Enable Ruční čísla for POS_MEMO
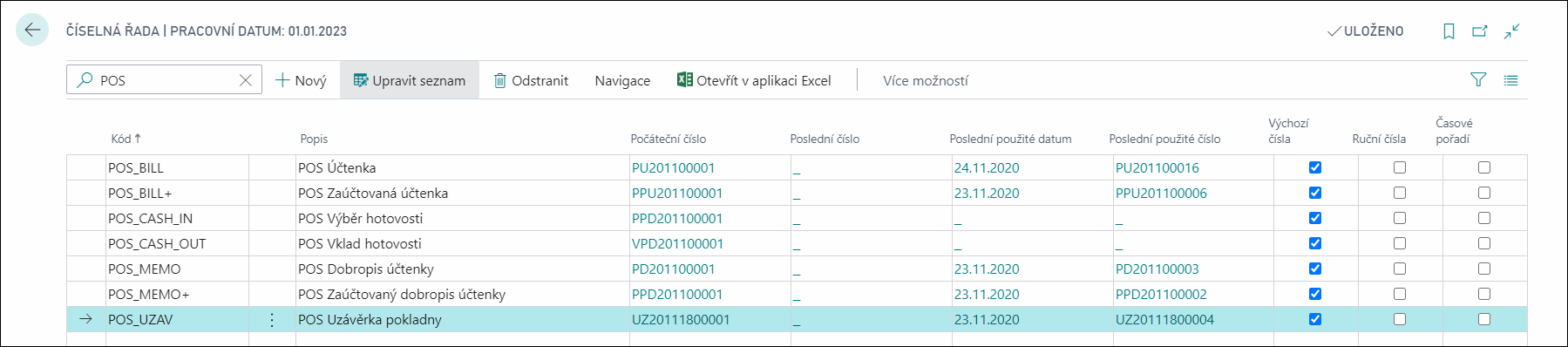 tap(1400, 269)
